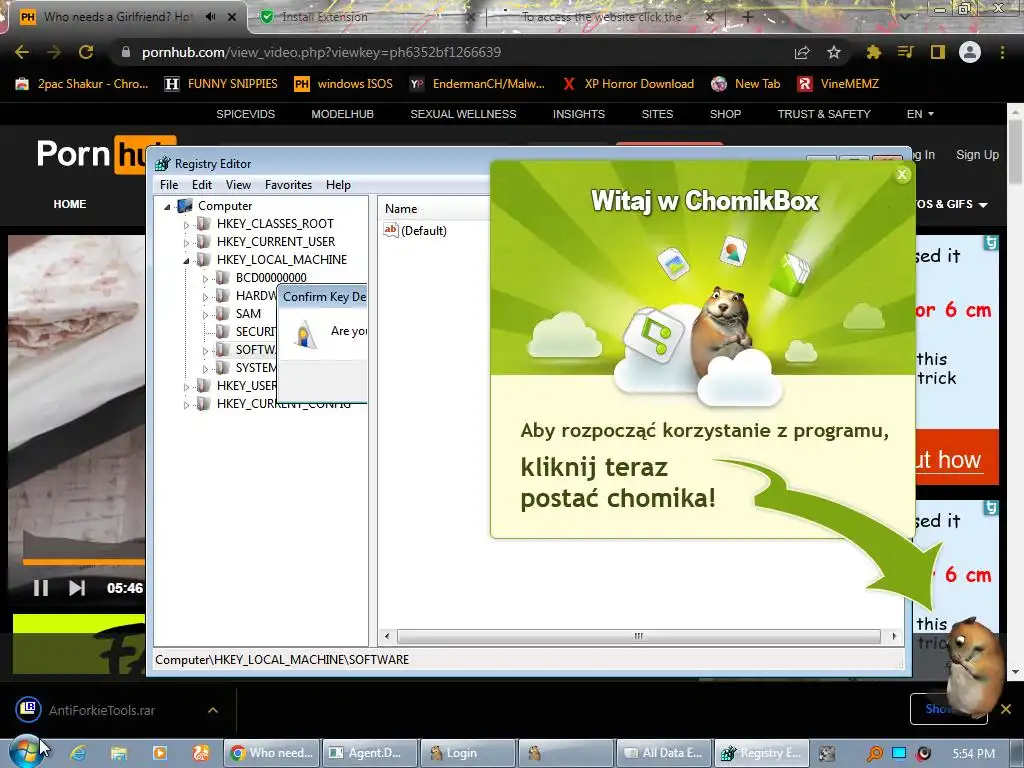Open a new tab with the plus button
Viewport: 1024px width, 768px height.
[748, 17]
